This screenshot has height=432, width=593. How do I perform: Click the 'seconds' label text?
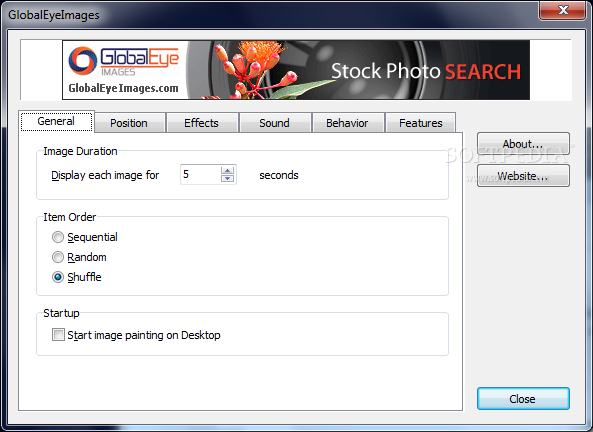tap(279, 175)
